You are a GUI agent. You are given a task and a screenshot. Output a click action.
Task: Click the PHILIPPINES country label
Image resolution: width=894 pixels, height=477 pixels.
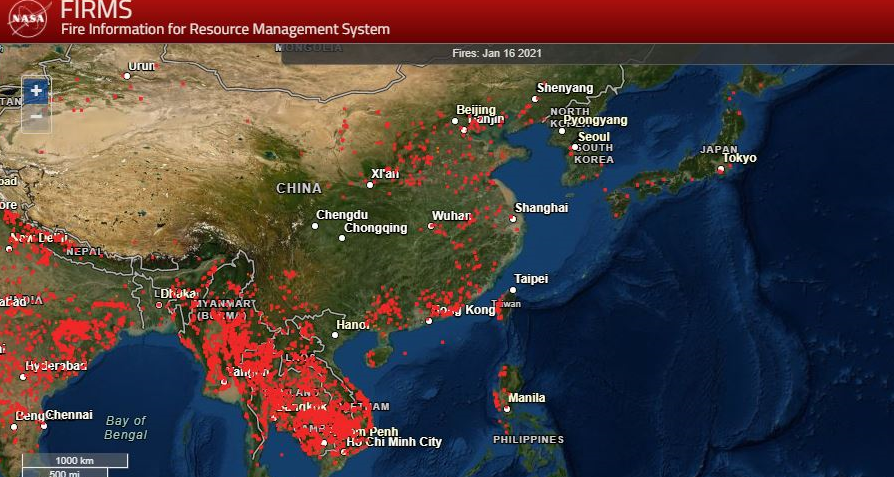point(529,440)
